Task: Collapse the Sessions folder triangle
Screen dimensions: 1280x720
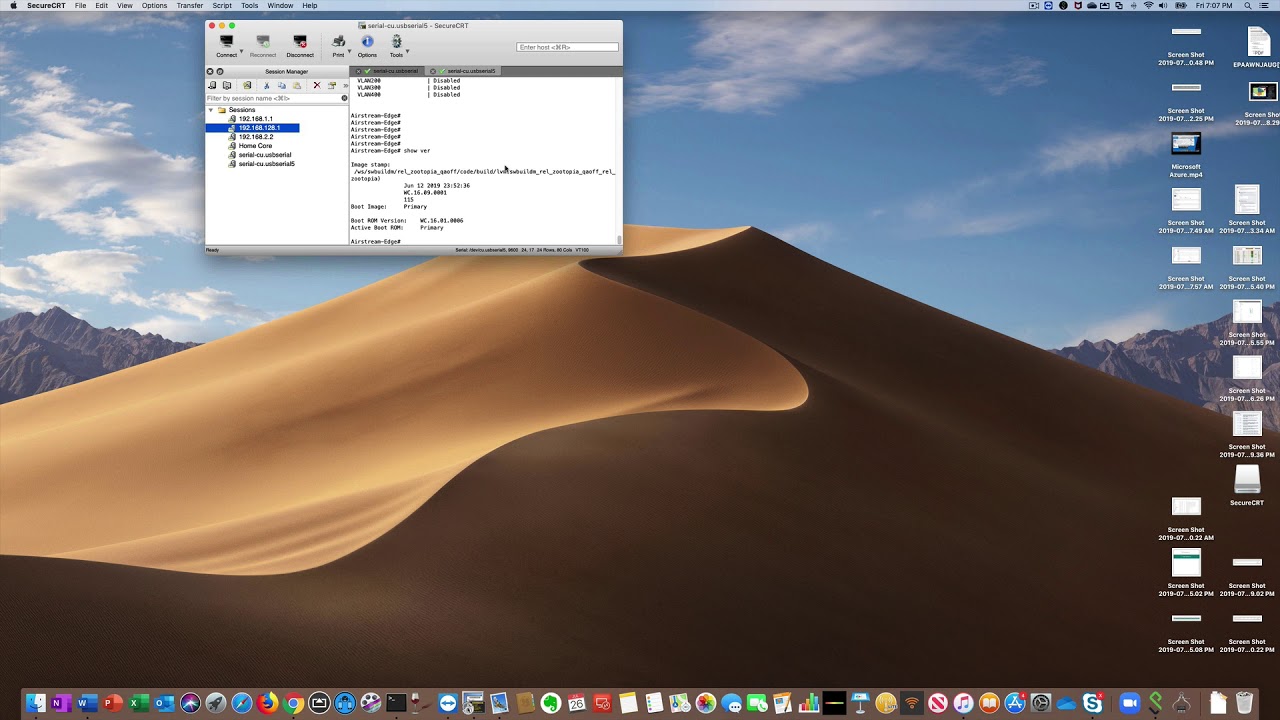Action: [x=211, y=110]
